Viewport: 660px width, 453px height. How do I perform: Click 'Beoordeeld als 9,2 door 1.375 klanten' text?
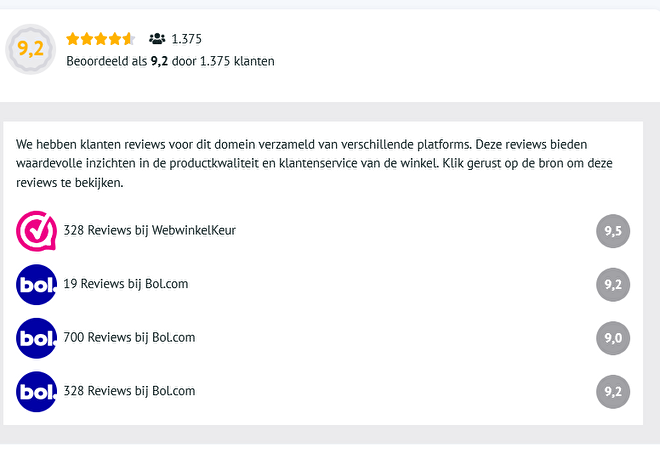[x=170, y=61]
